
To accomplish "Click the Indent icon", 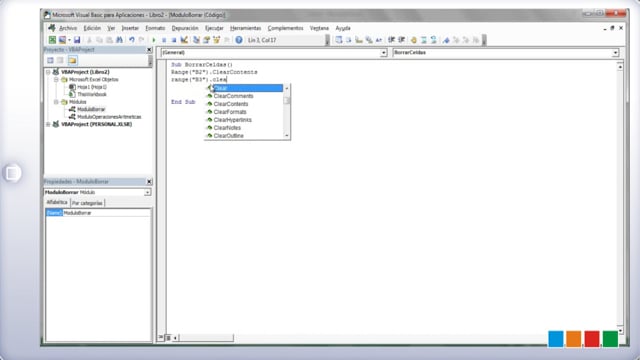I will (391, 40).
